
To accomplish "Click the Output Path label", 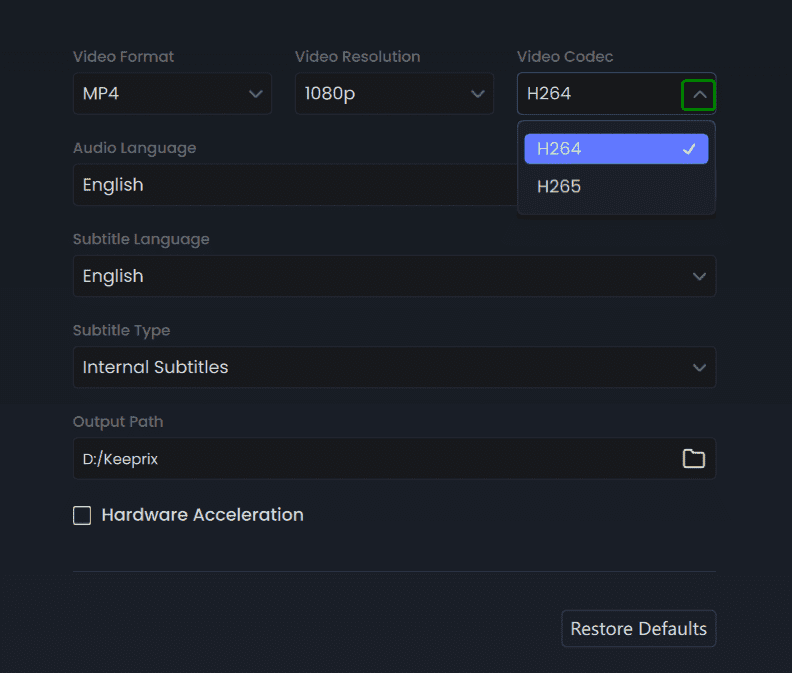I will click(x=118, y=422).
